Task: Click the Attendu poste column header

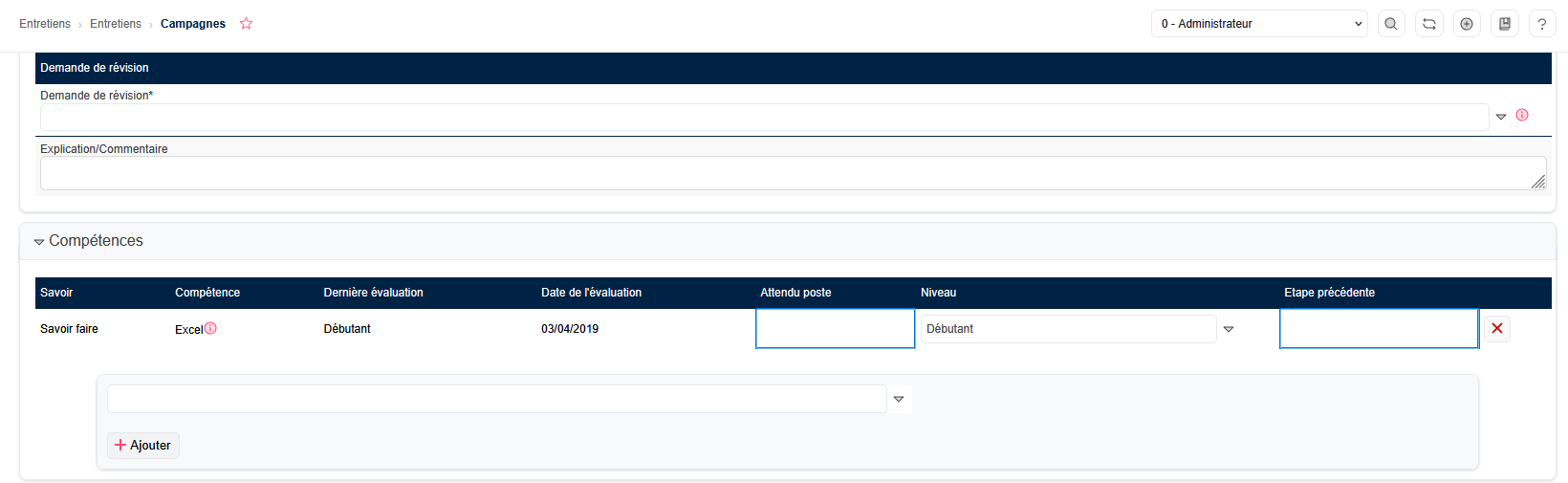Action: 795,293
